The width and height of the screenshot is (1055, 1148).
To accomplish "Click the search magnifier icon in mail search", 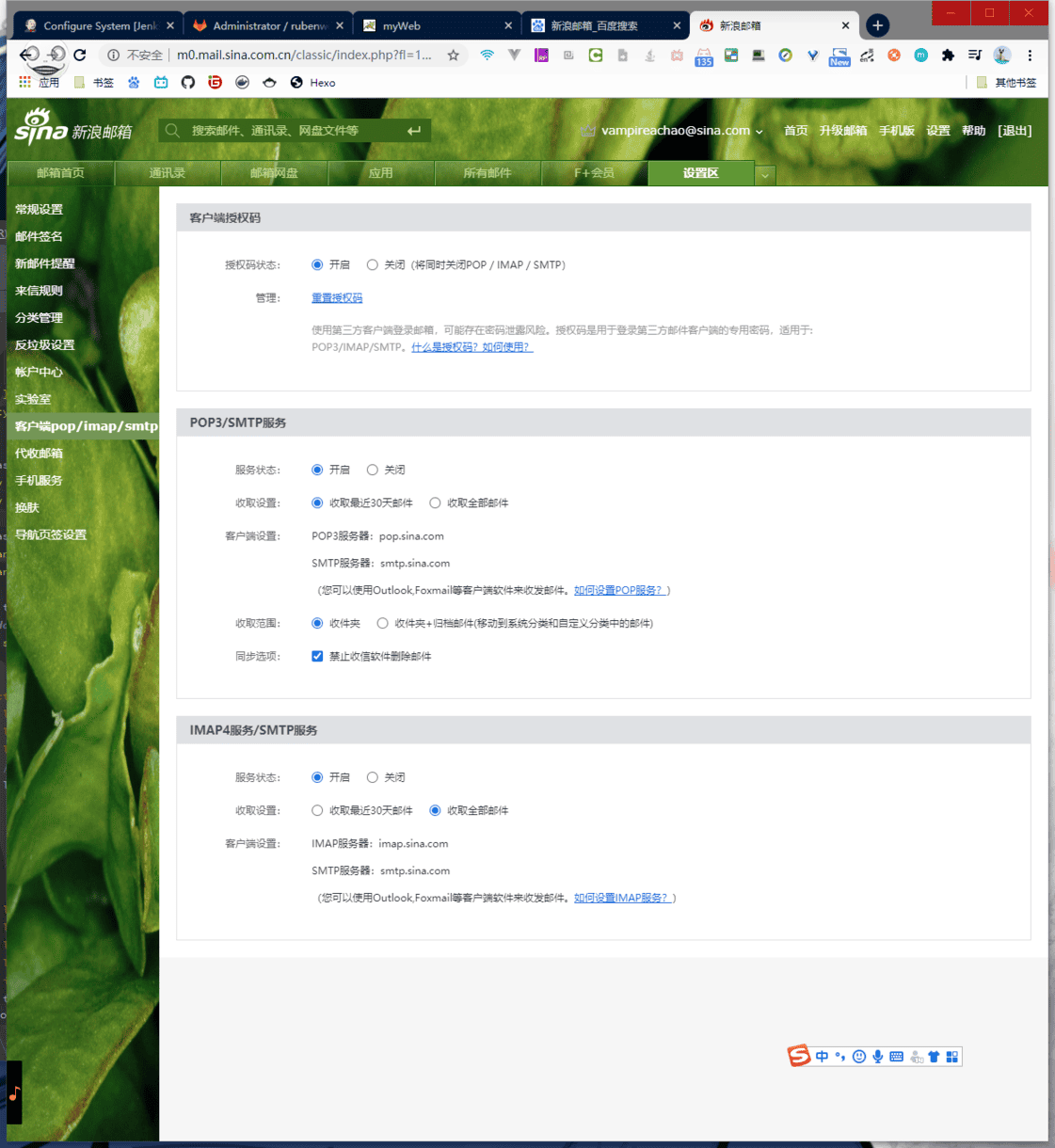I will 172,131.
